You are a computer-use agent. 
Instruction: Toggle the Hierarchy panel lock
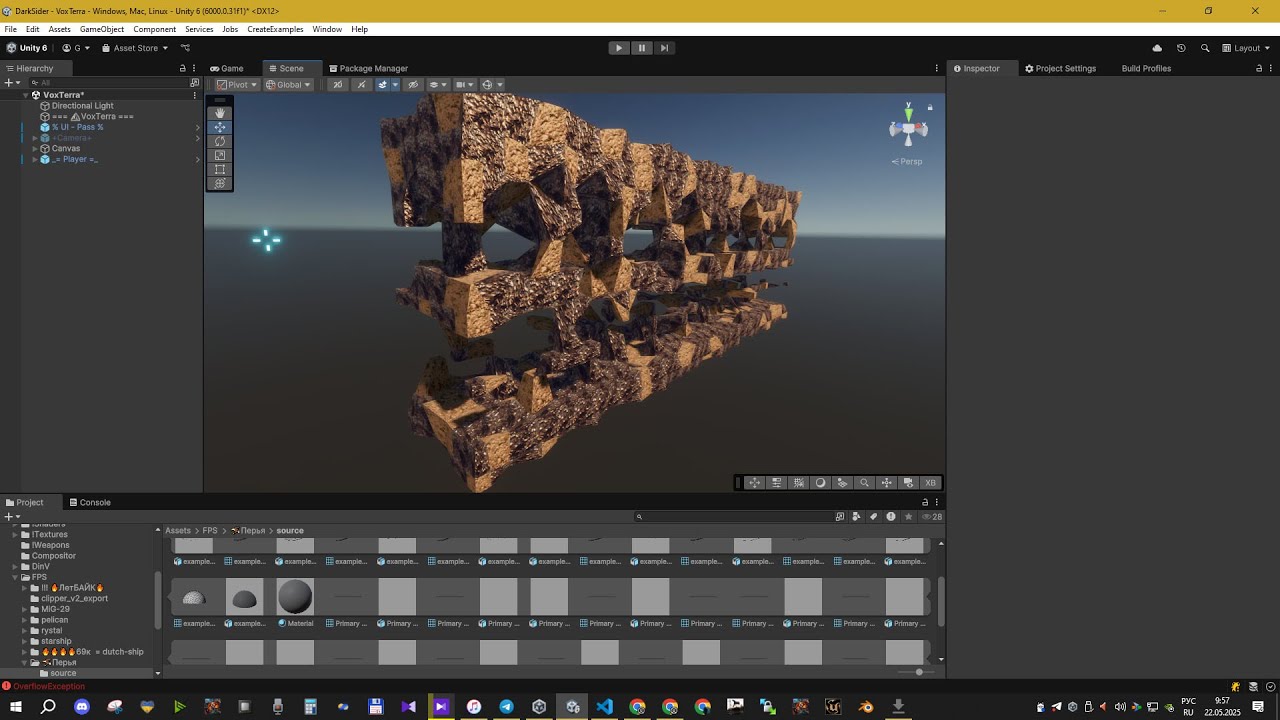click(182, 69)
